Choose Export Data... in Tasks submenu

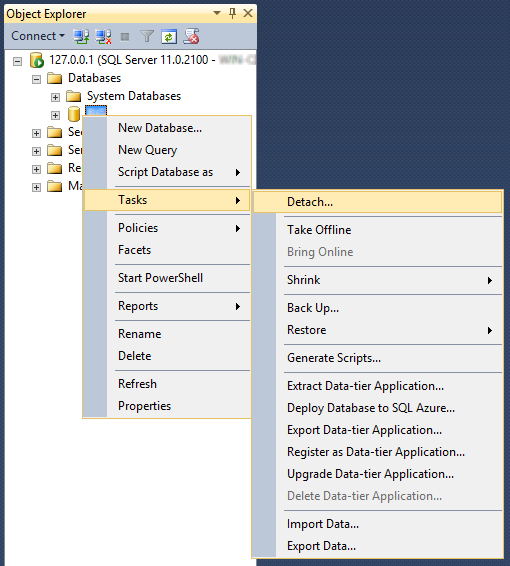(x=378, y=546)
